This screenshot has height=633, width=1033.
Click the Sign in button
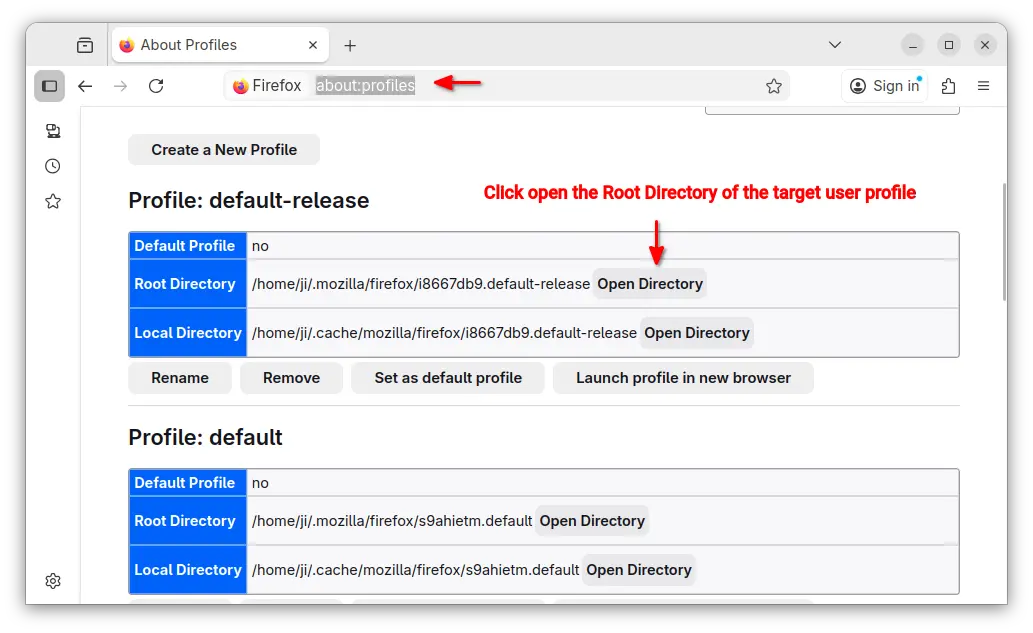[x=884, y=86]
